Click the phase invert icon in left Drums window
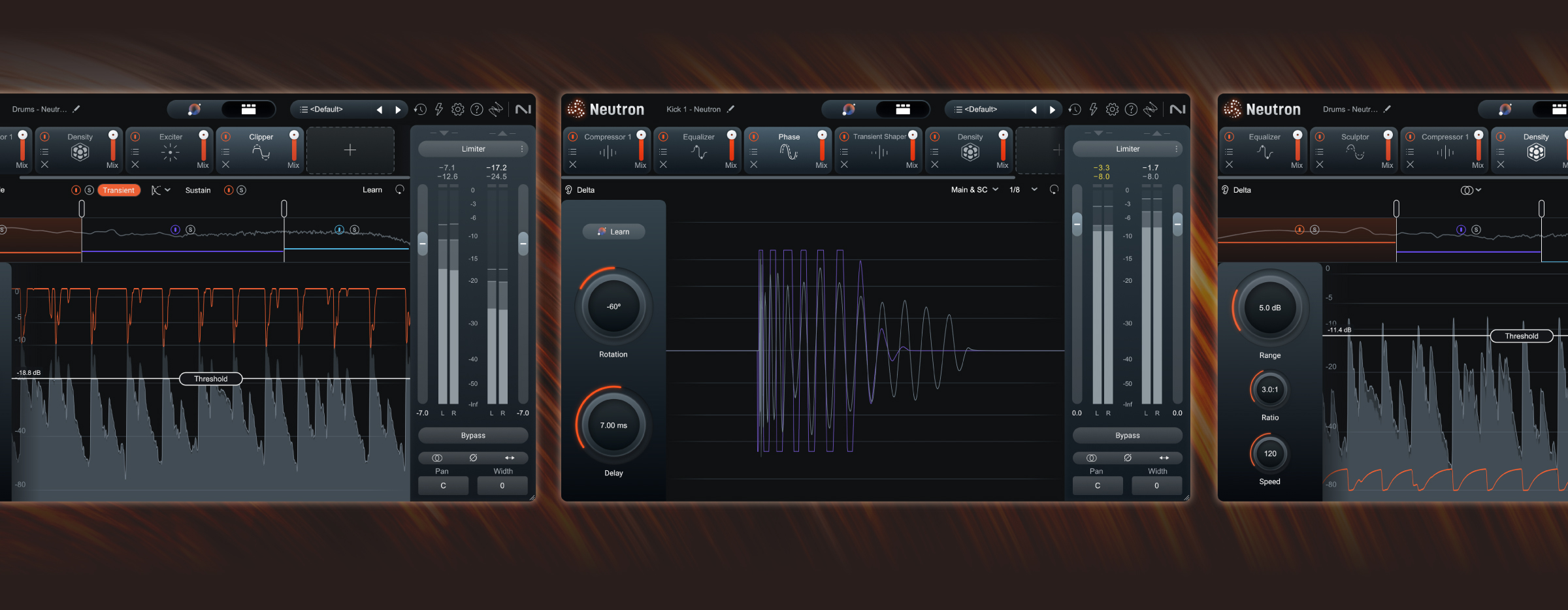Viewport: 1568px width, 610px height. click(x=473, y=458)
